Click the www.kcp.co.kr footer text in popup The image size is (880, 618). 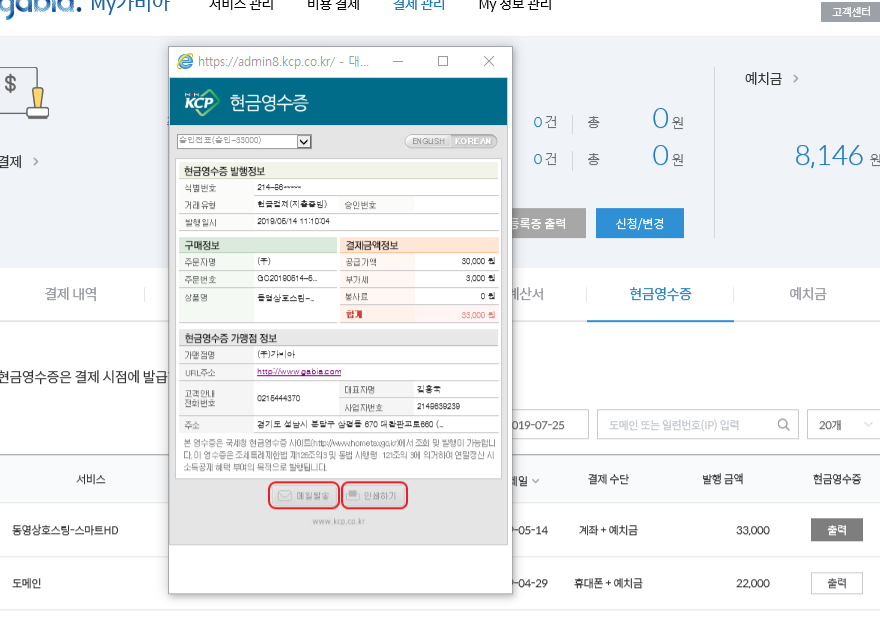338,521
